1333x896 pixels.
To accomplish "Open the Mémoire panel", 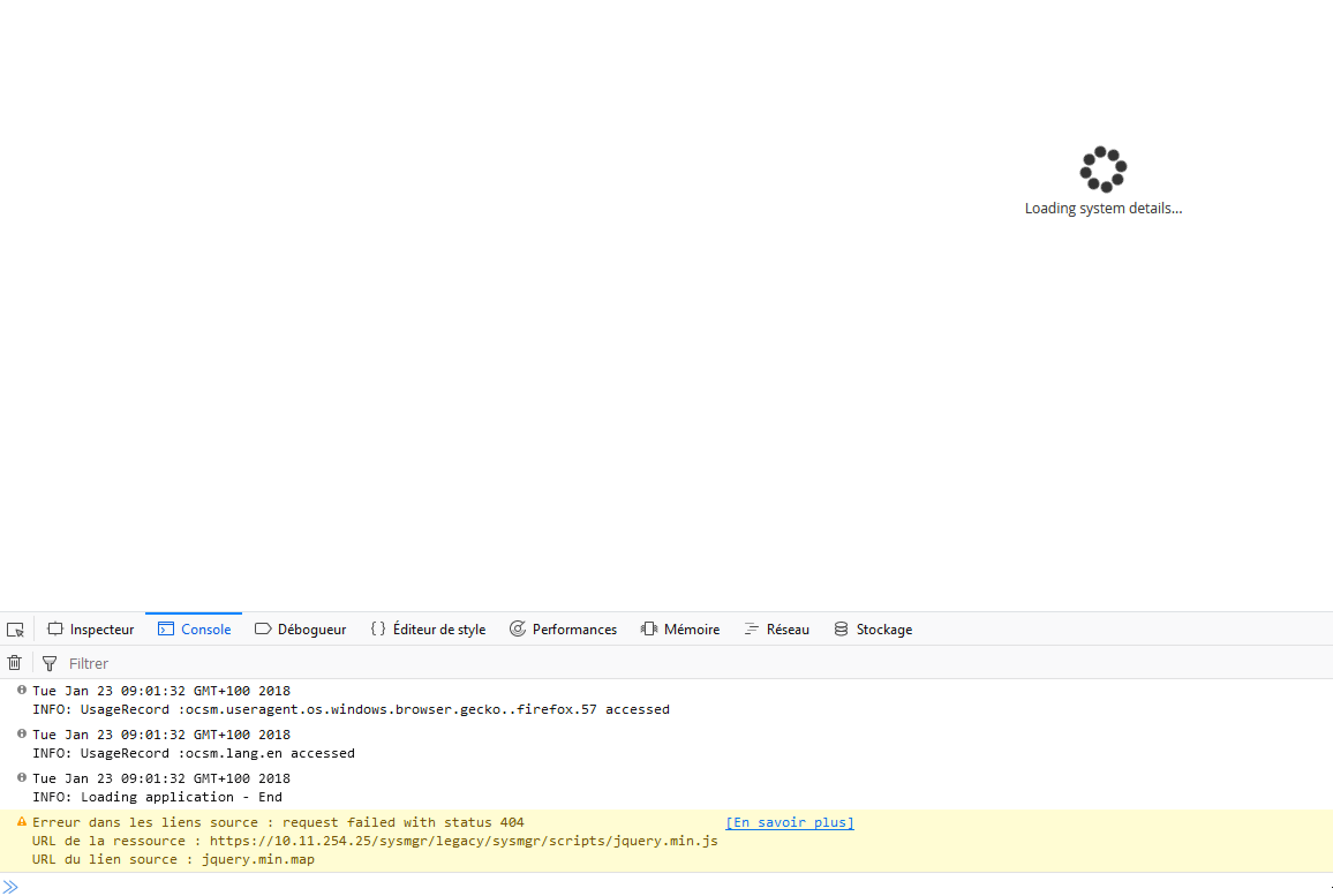I will pyautogui.click(x=691, y=629).
